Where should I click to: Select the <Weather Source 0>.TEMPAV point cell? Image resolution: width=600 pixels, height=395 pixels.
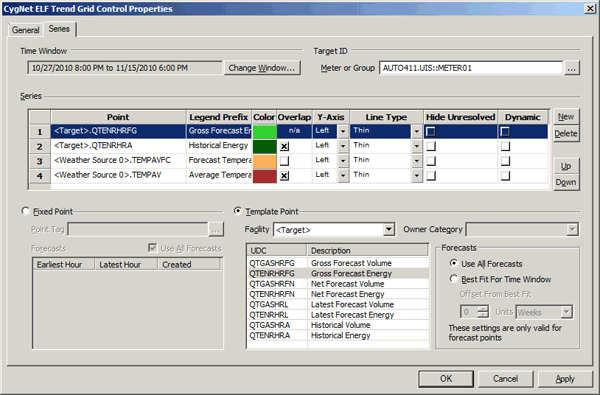pyautogui.click(x=118, y=175)
